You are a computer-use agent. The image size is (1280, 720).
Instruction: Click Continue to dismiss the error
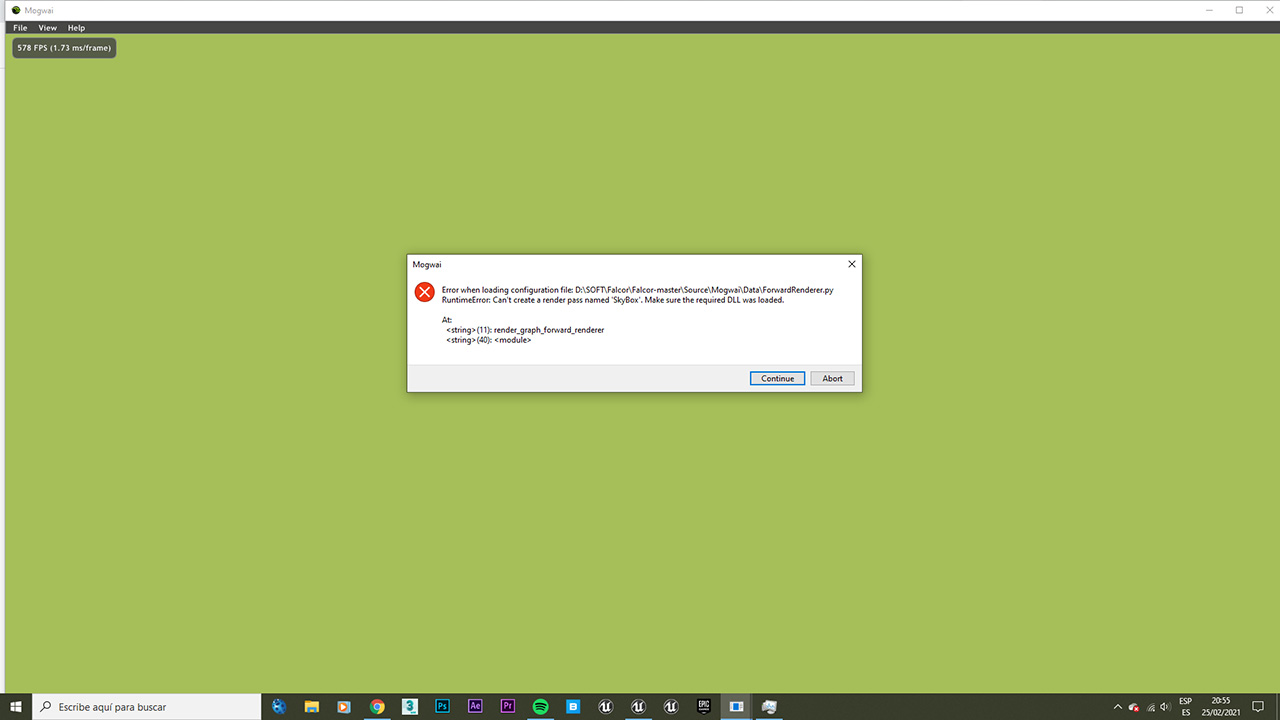777,378
